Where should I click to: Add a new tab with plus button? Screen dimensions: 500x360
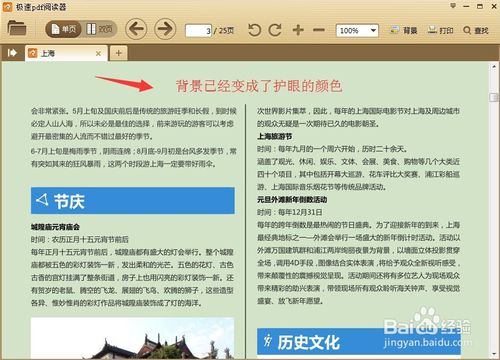118,53
